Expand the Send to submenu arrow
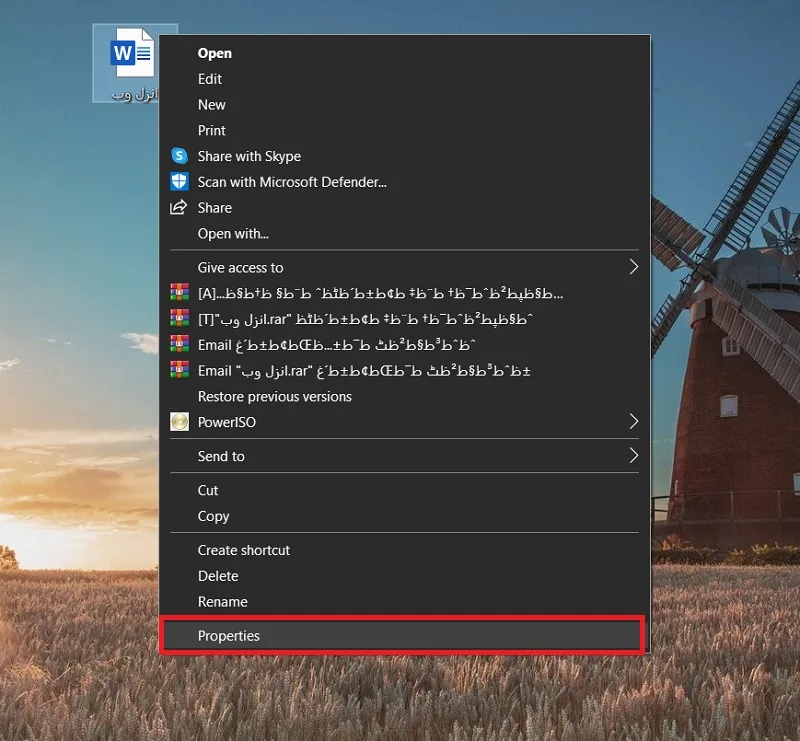Viewport: 800px width, 741px height. 633,456
